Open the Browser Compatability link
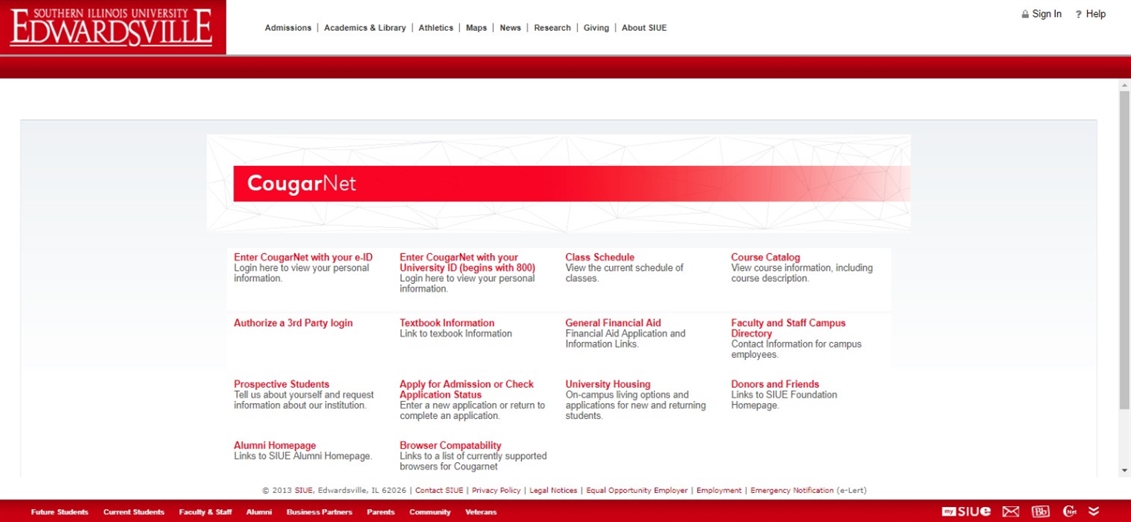 [450, 445]
